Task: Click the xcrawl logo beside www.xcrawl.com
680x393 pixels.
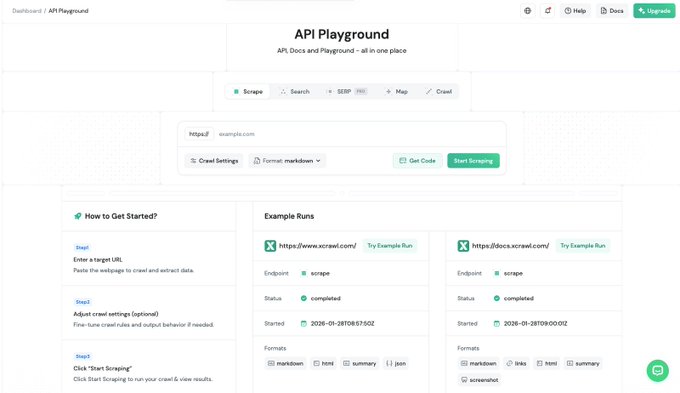Action: [270, 246]
